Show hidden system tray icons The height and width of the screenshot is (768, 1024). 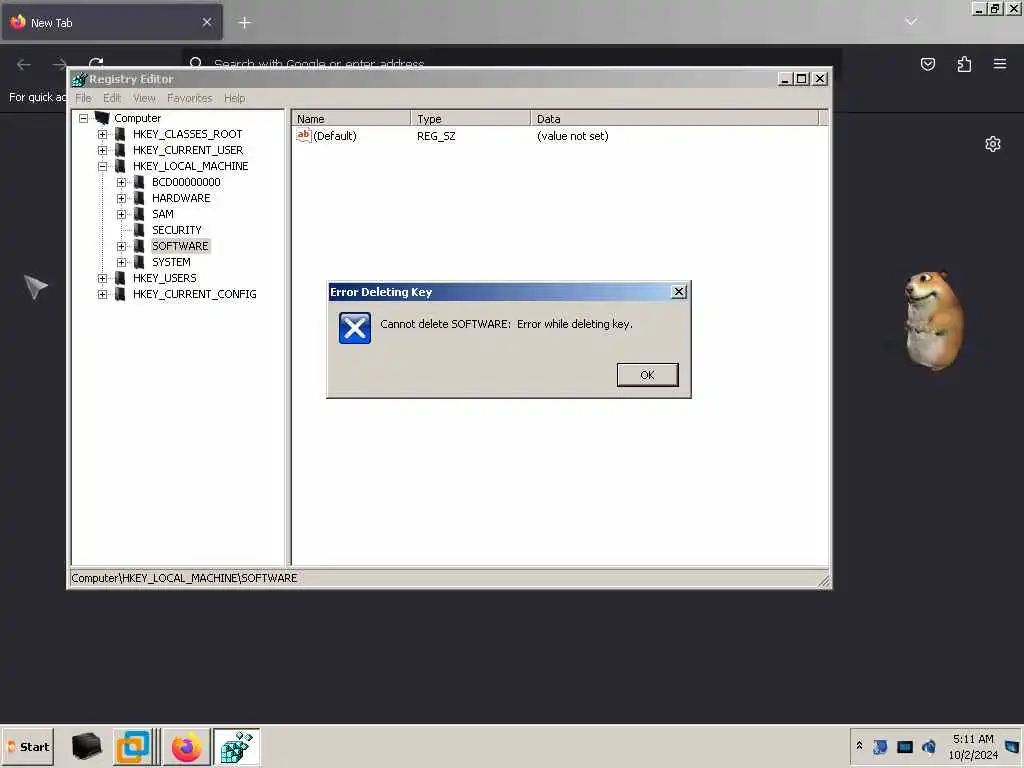point(859,745)
